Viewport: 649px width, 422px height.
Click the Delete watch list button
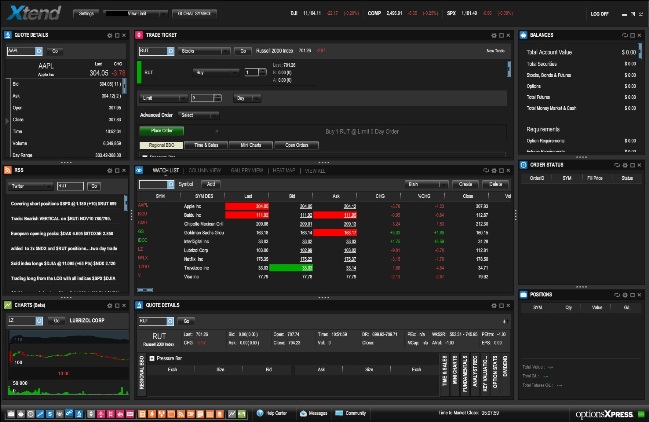tap(495, 184)
